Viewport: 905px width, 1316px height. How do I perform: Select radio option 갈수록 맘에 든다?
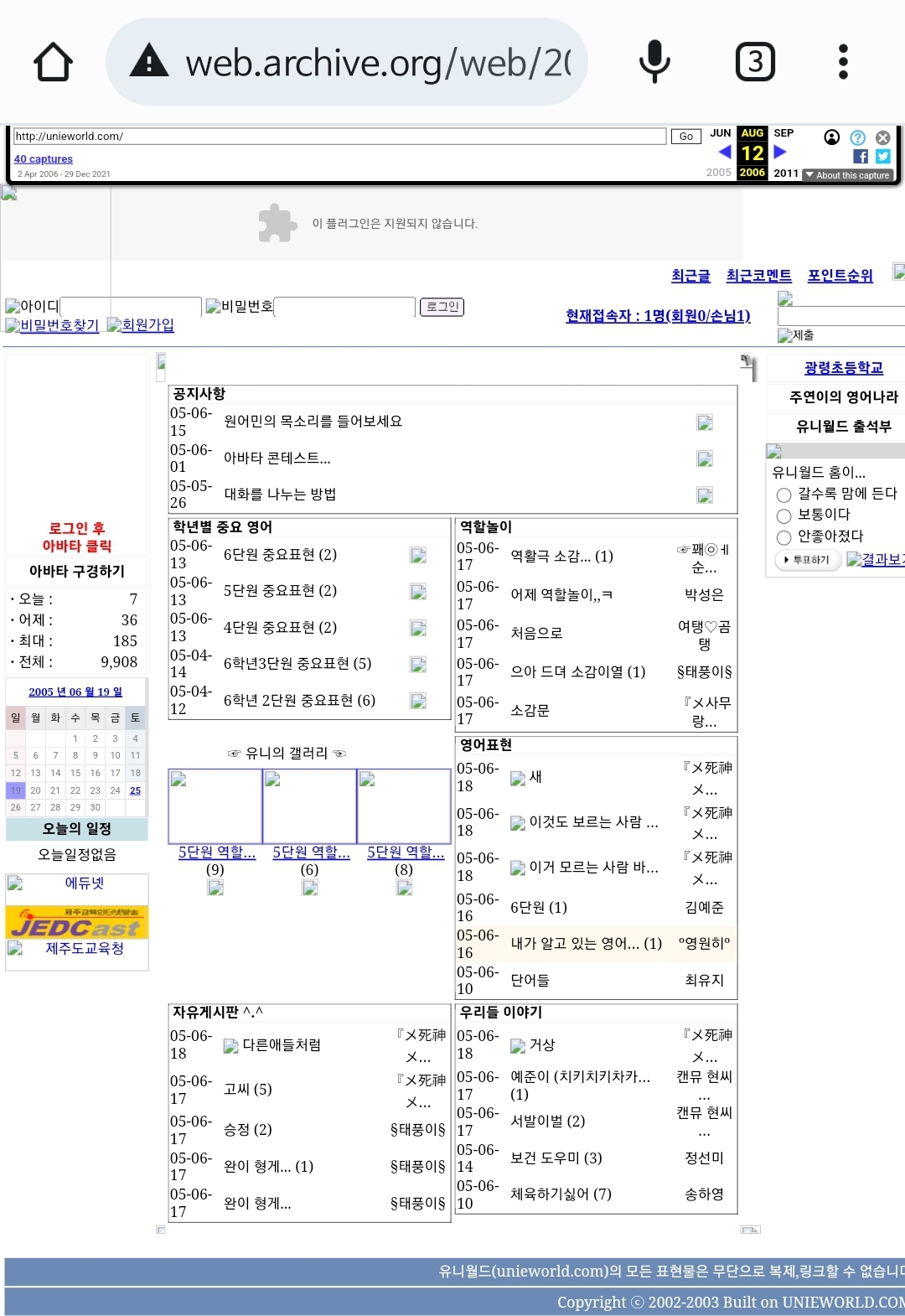pyautogui.click(x=783, y=495)
